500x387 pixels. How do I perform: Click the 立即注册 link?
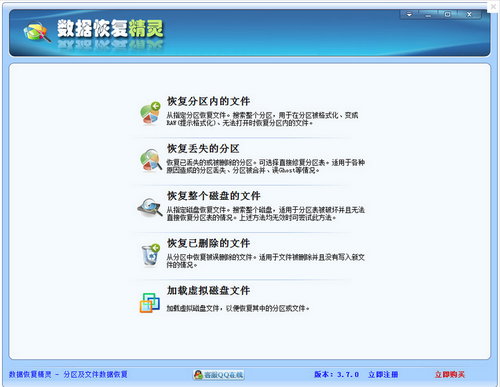pyautogui.click(x=383, y=374)
